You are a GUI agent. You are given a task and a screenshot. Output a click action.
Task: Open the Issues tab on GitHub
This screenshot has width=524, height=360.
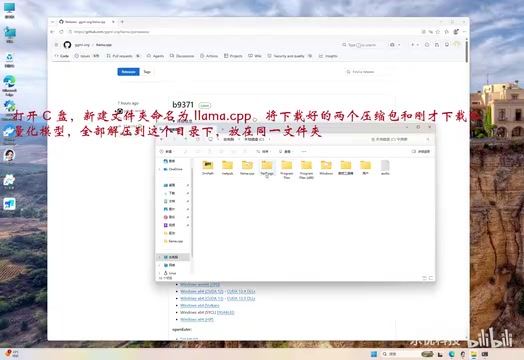(87, 56)
